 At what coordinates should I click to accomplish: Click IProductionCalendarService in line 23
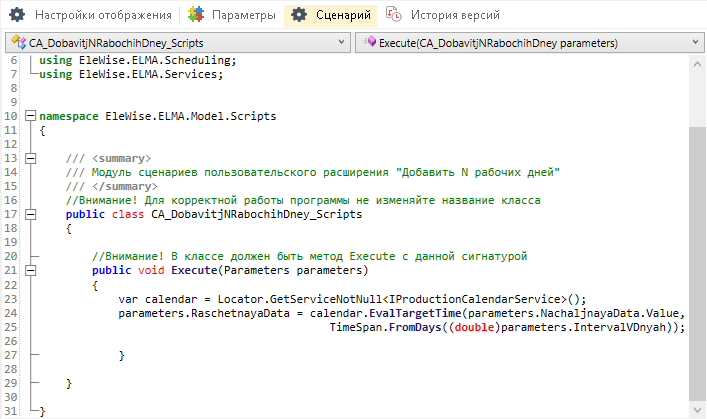(476, 299)
